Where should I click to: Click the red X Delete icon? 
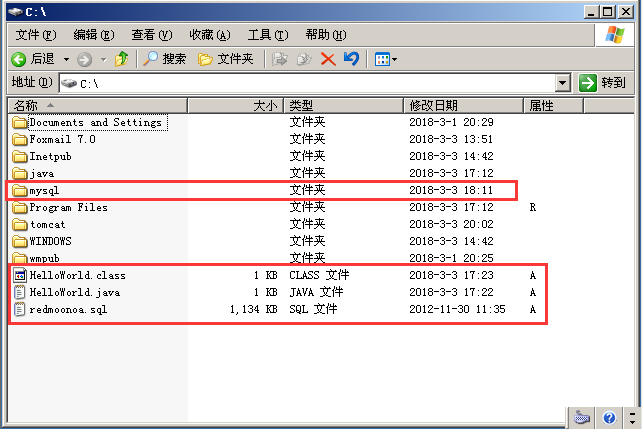328,59
